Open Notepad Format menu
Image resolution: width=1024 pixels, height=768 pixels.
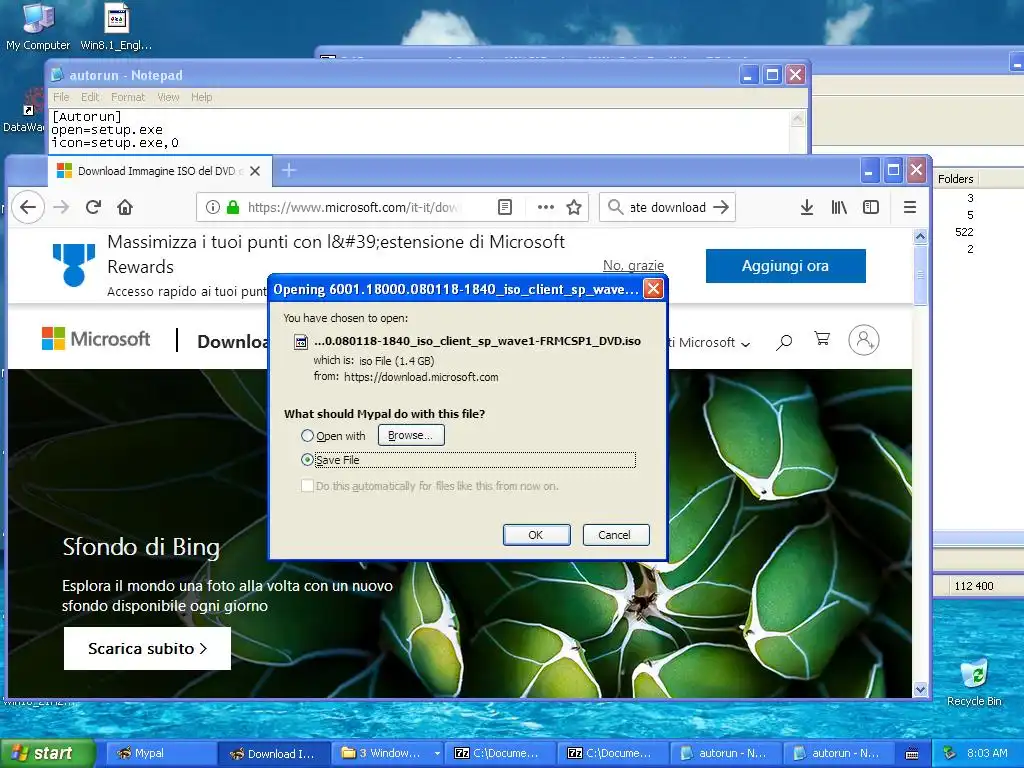[128, 97]
